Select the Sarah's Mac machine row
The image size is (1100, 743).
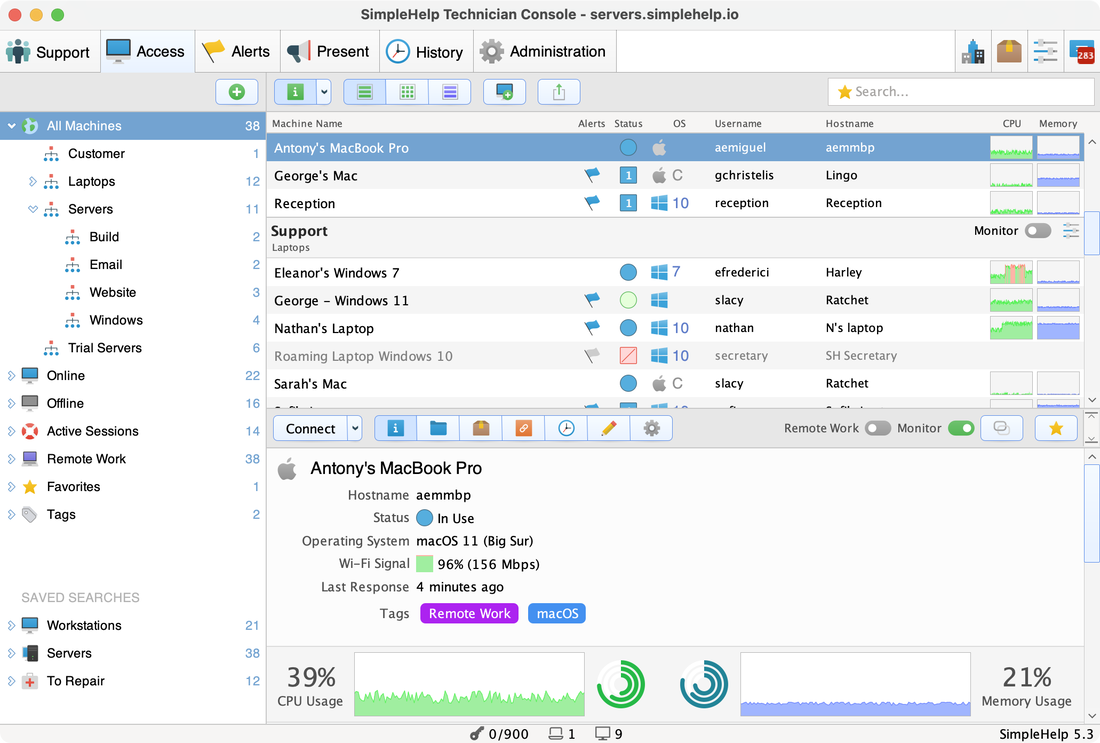tap(675, 384)
